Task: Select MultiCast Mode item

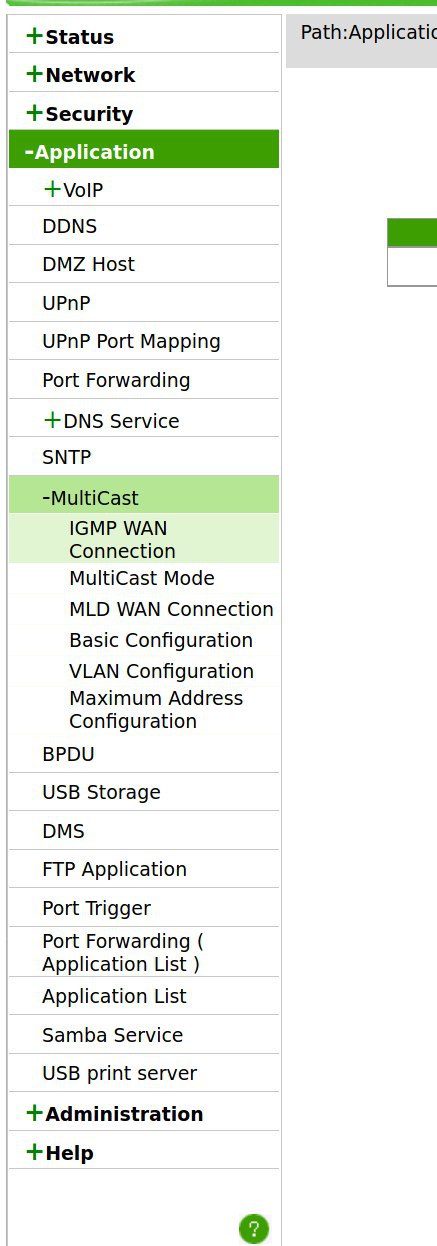Action: 142,578
